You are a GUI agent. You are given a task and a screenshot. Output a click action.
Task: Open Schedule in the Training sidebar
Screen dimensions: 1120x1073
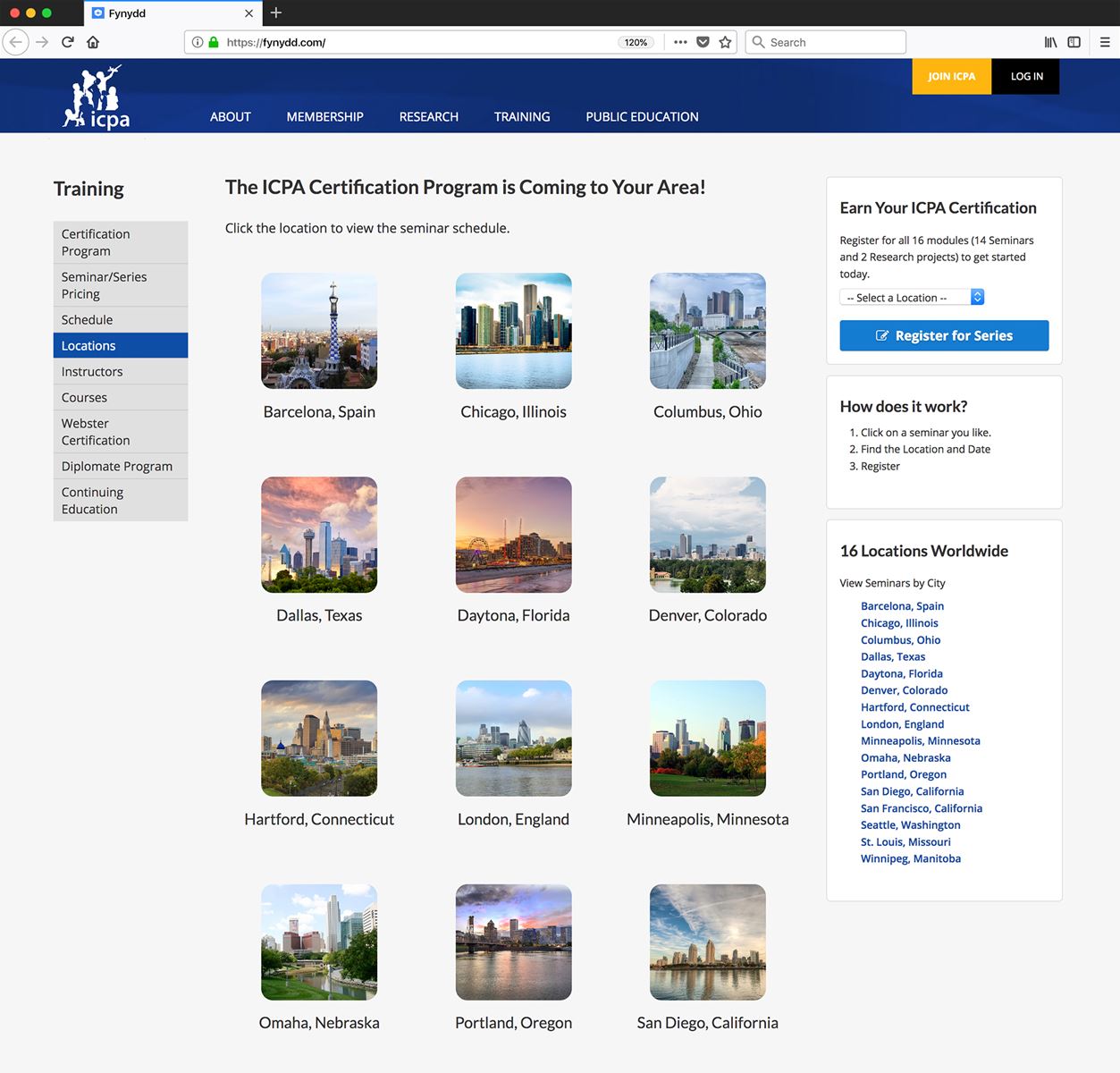tap(121, 320)
